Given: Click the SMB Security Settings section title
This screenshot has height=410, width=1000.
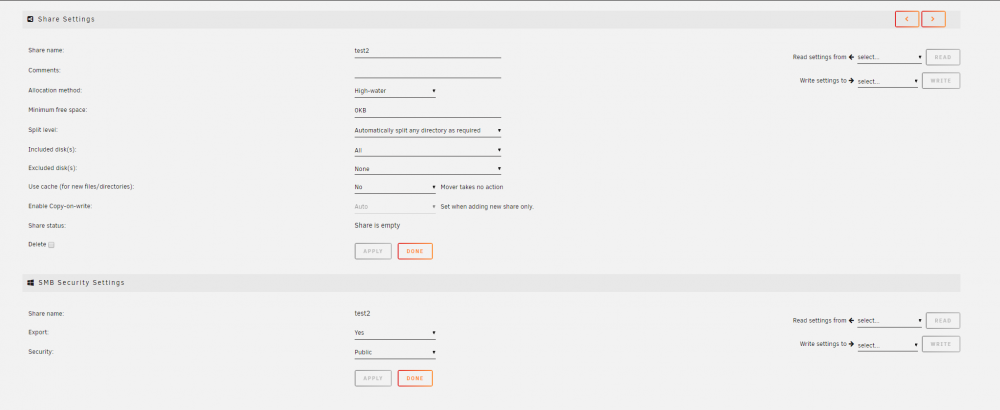Looking at the screenshot, I should point(82,282).
